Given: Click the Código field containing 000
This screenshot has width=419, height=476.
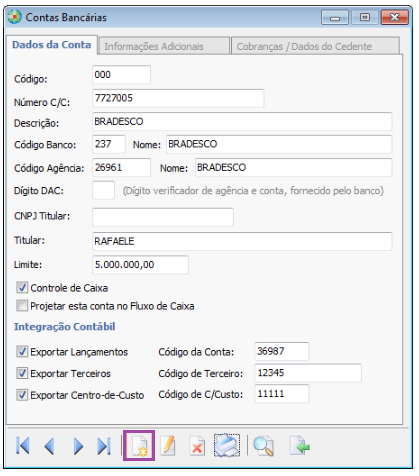Looking at the screenshot, I should (x=121, y=75).
